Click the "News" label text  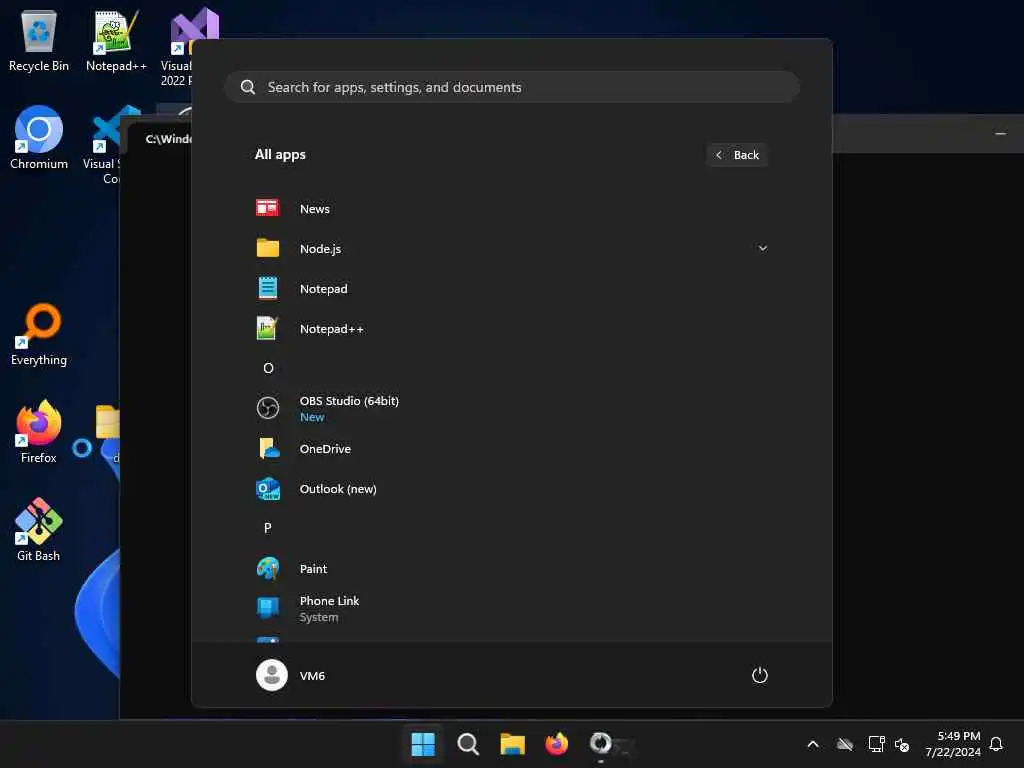(x=315, y=208)
